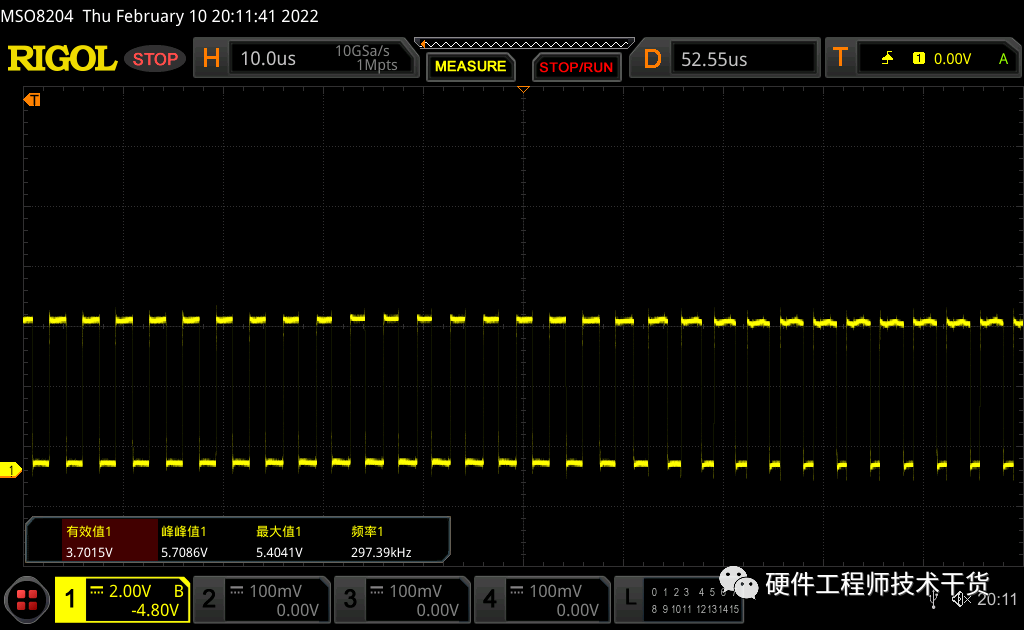
Task: Open trigger T settings label
Action: pos(840,58)
